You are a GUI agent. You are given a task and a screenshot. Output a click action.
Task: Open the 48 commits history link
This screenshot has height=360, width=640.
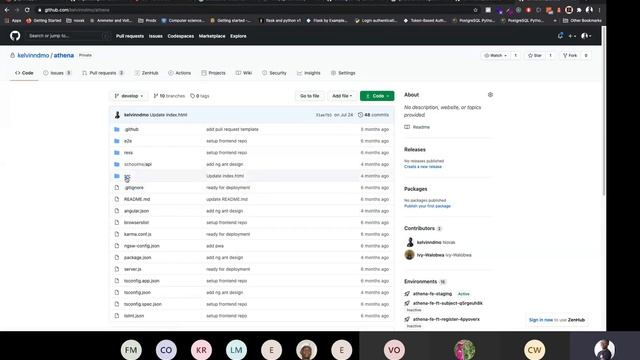coord(373,115)
